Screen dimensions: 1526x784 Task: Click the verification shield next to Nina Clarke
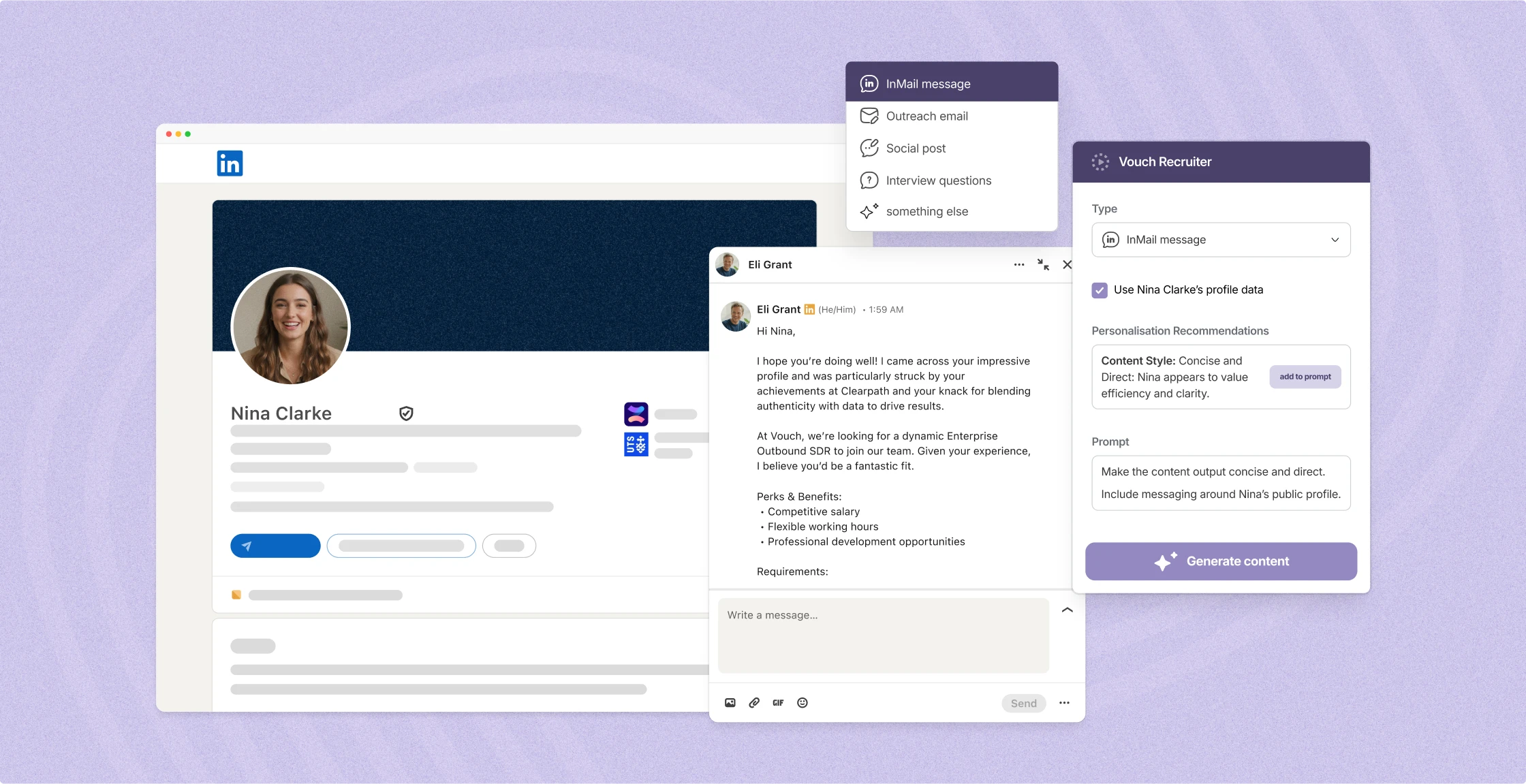point(406,413)
